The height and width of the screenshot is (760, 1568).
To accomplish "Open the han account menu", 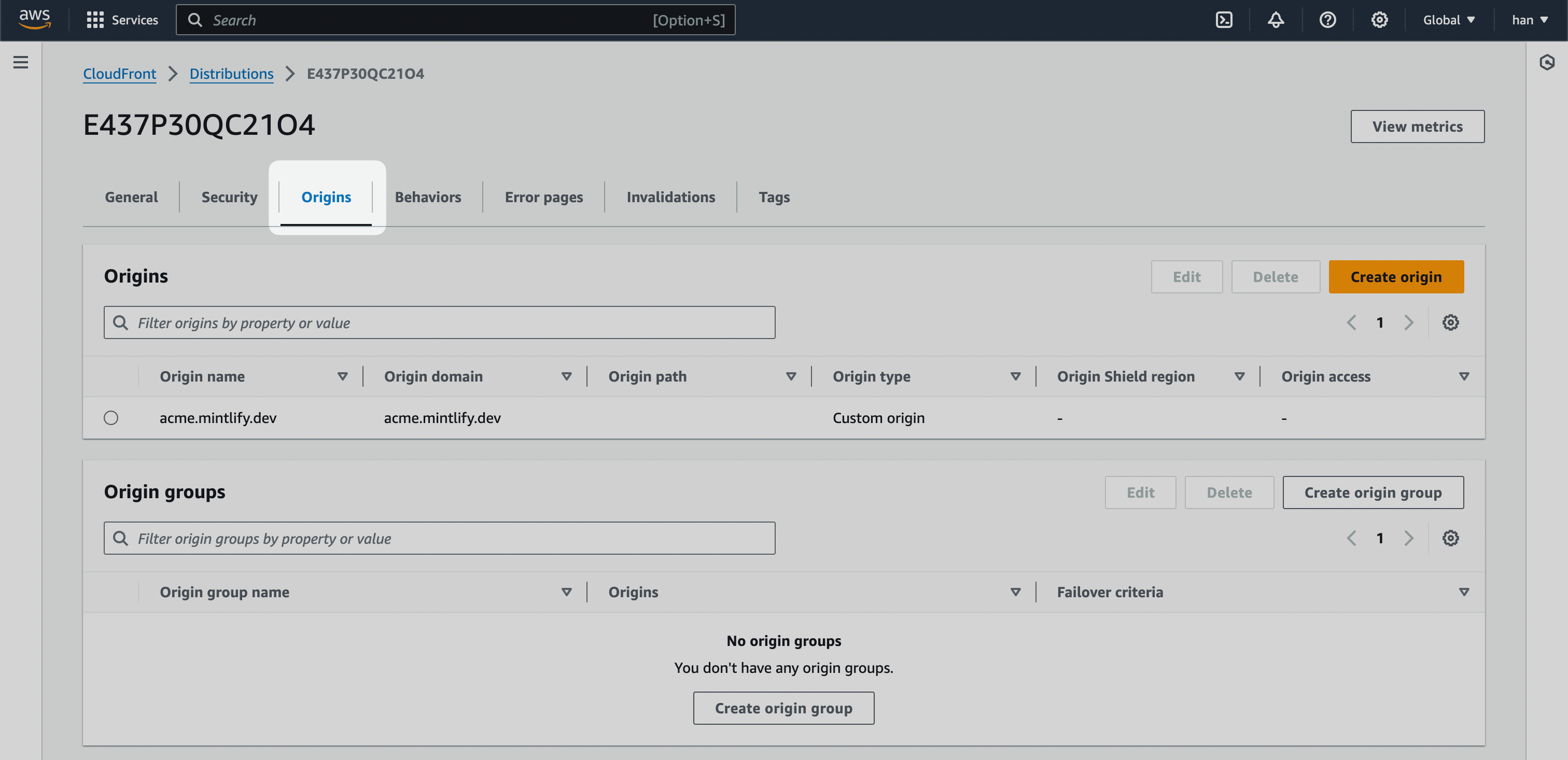I will pos(1530,20).
